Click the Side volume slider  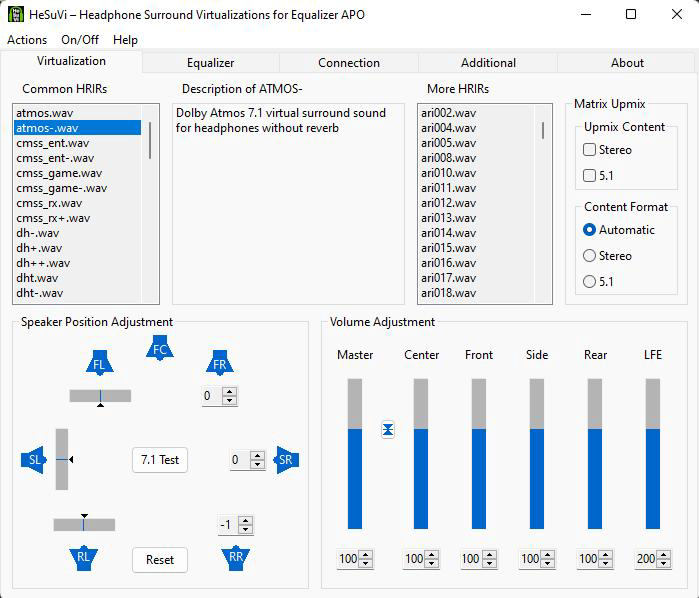(x=537, y=454)
